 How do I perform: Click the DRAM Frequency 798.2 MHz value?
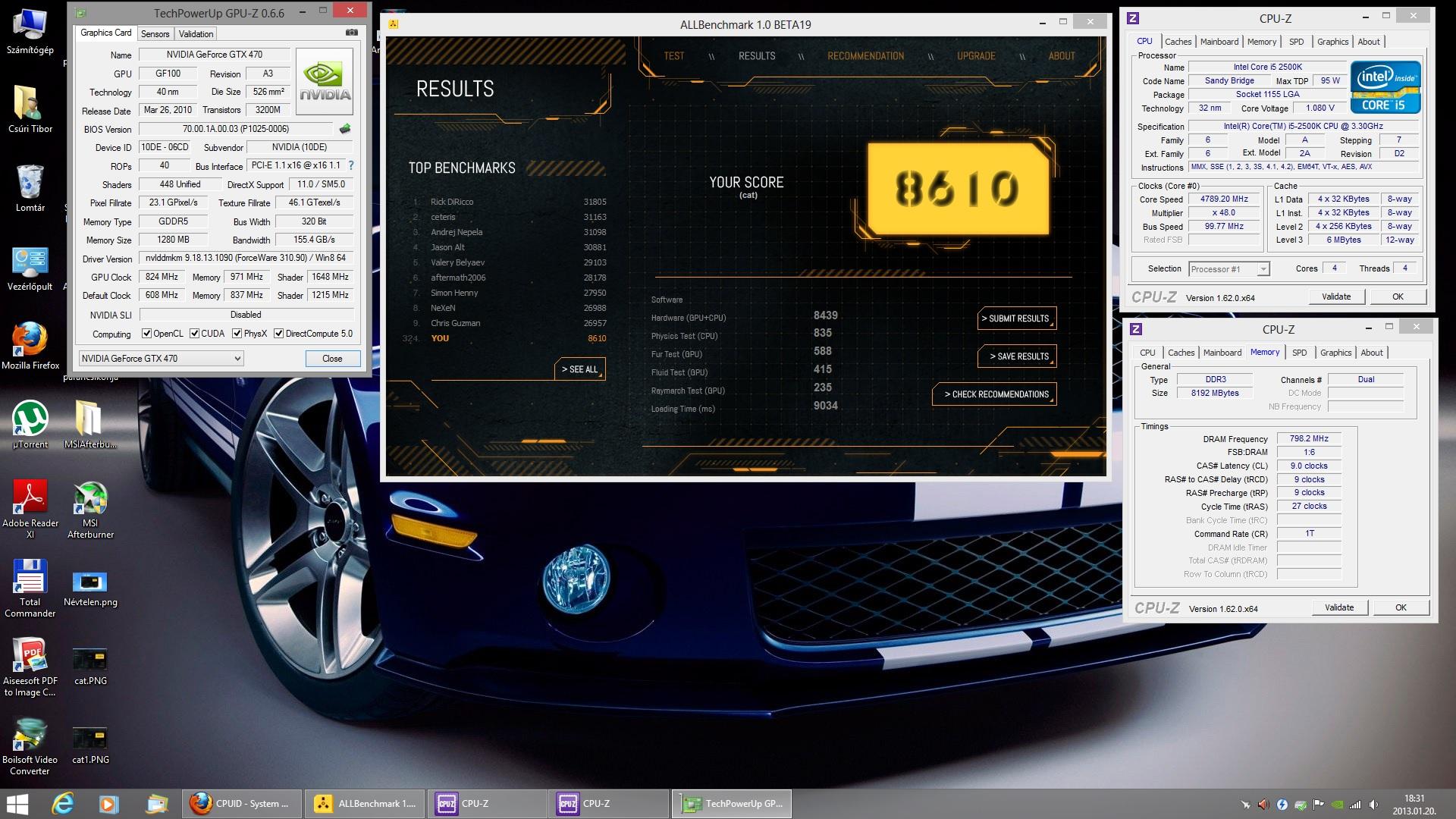tap(1309, 438)
